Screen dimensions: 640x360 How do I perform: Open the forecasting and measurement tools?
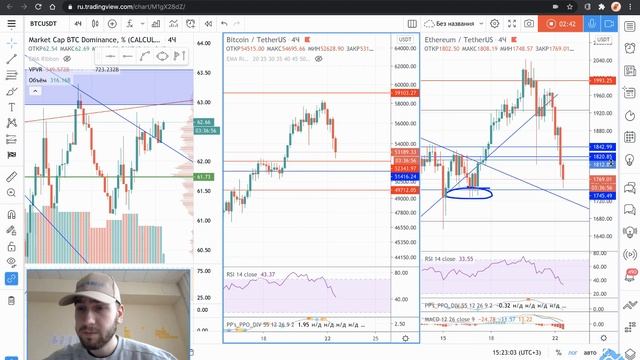point(11,139)
